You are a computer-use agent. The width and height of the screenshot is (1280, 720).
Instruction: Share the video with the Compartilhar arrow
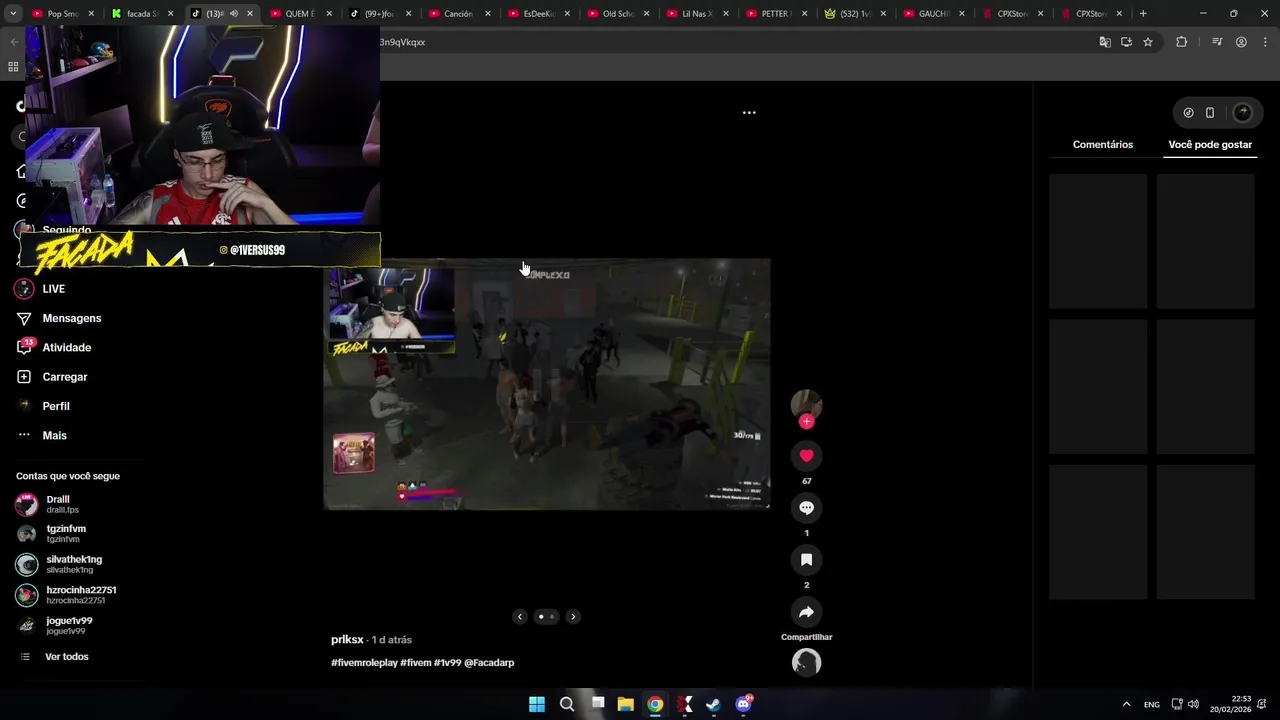(x=806, y=612)
